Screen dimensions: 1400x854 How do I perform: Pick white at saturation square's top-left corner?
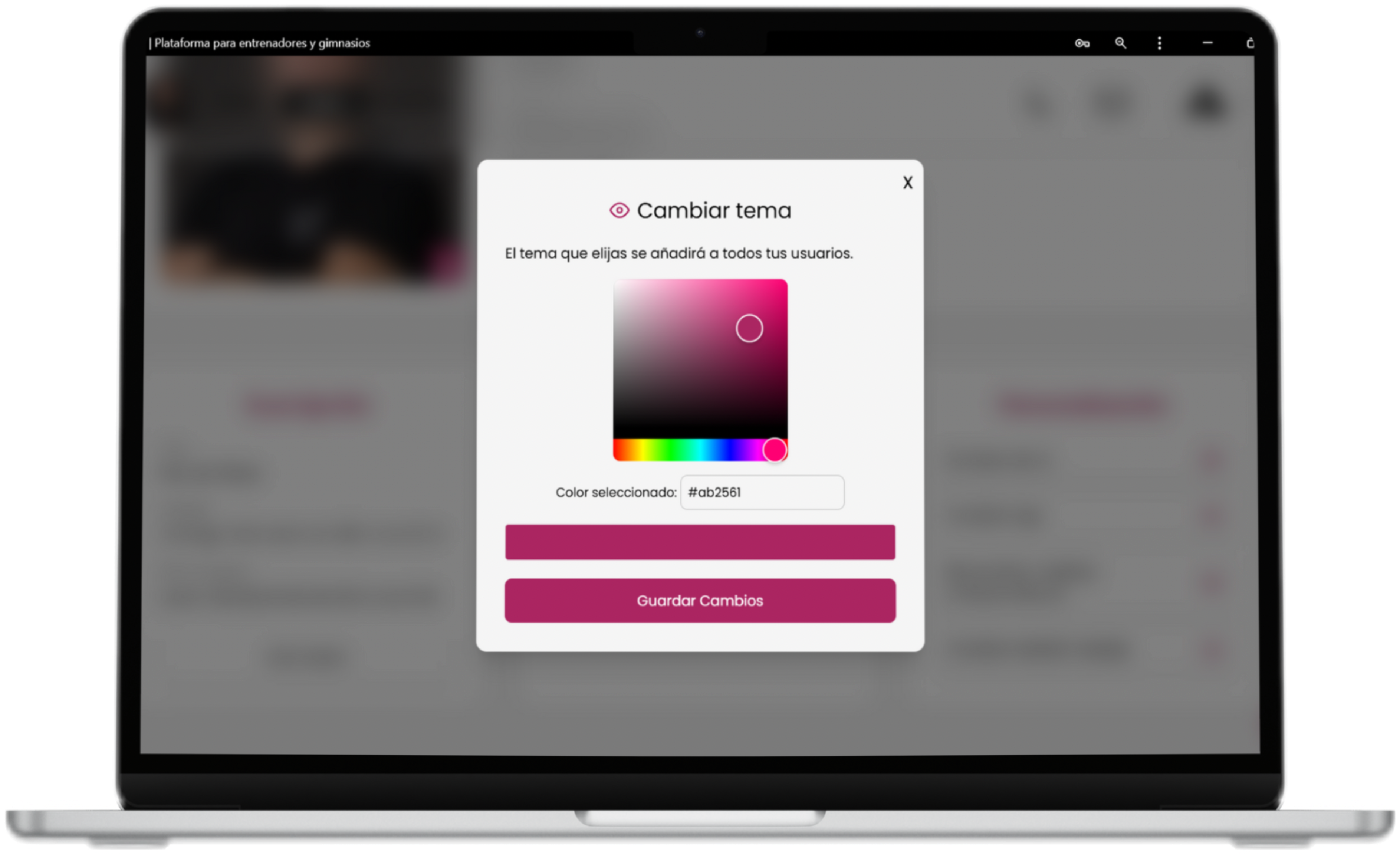(x=617, y=282)
